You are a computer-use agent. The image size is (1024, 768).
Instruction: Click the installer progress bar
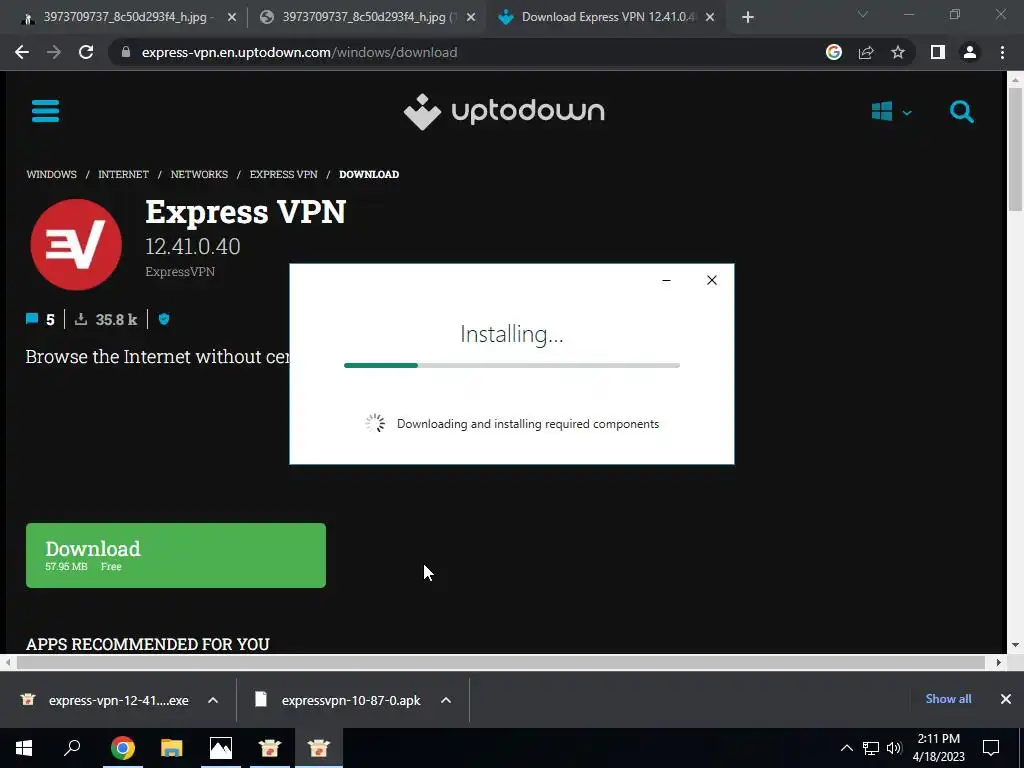point(512,366)
